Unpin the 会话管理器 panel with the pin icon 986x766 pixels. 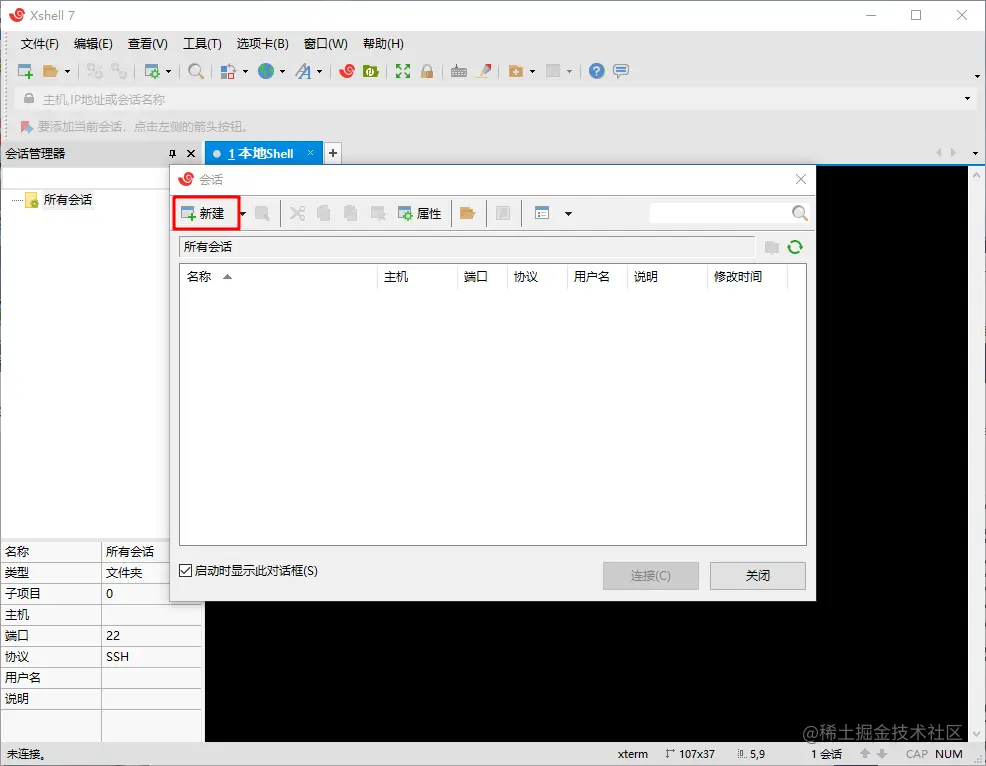pos(175,153)
